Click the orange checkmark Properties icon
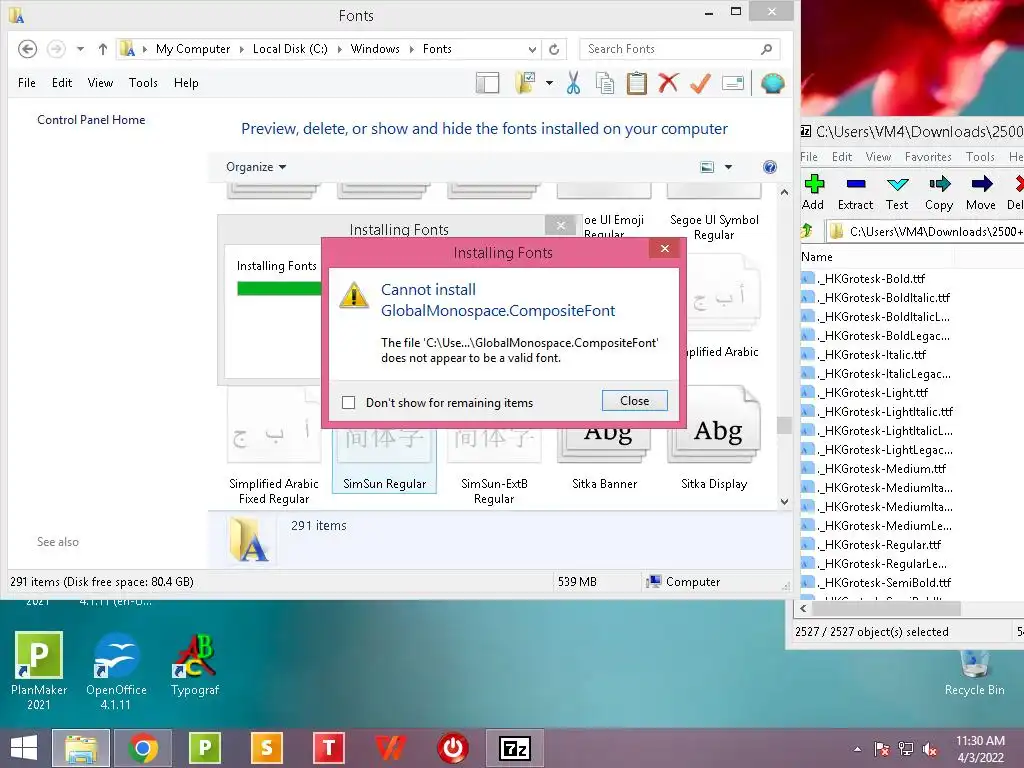Screen dimensions: 1024x768 click(700, 83)
